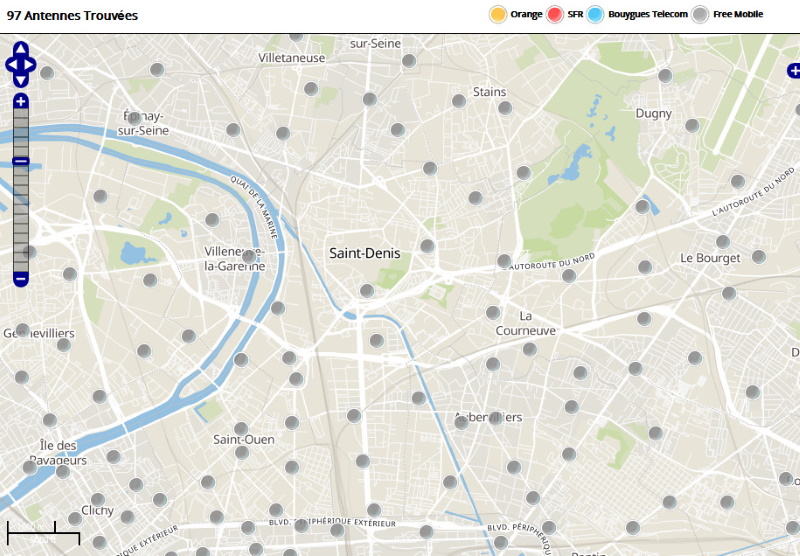The height and width of the screenshot is (556, 800).
Task: Toggle the Free Mobile gray circle
Action: click(x=701, y=14)
